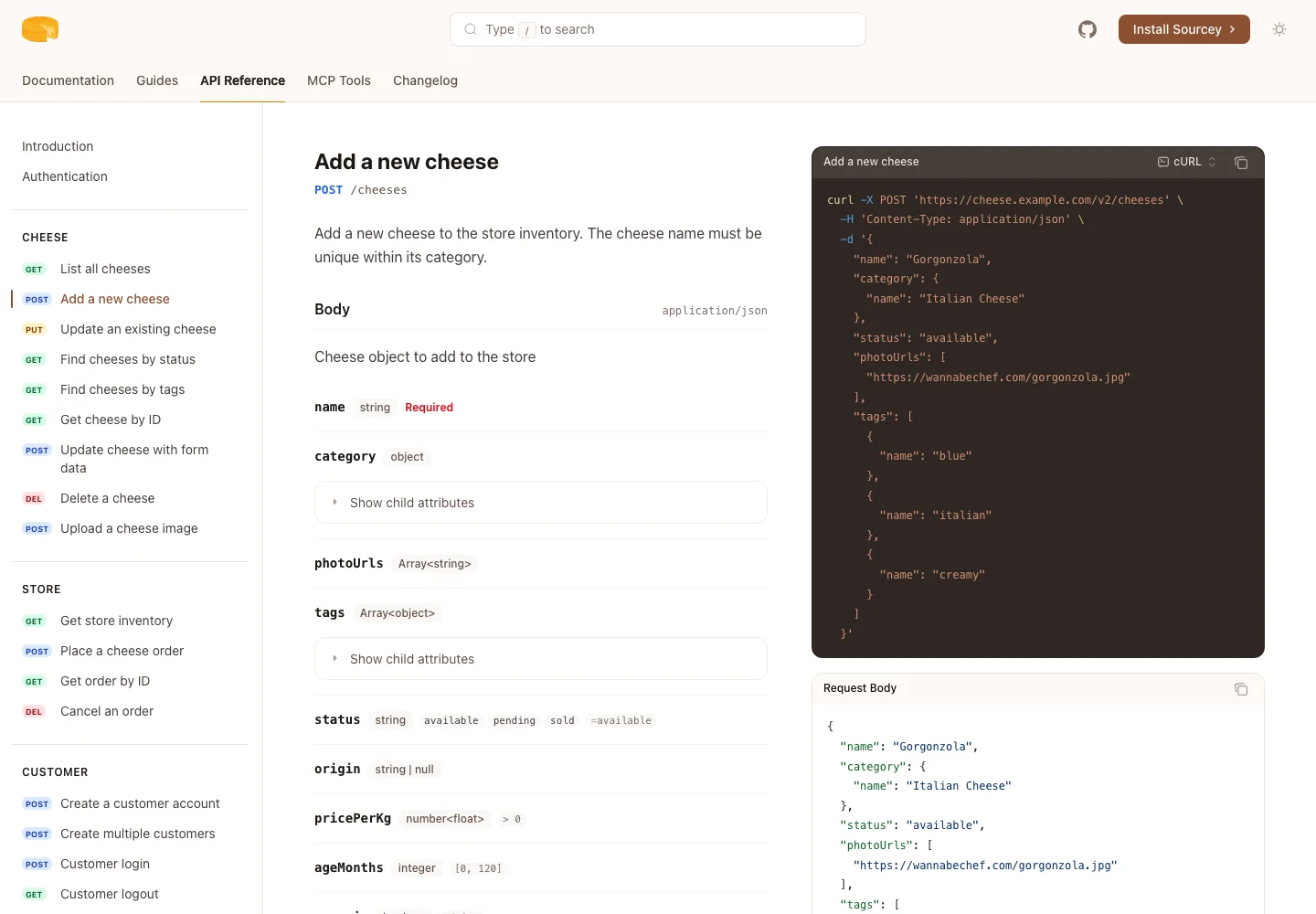This screenshot has width=1316, height=914.
Task: Open the Guides tab
Action: (157, 80)
